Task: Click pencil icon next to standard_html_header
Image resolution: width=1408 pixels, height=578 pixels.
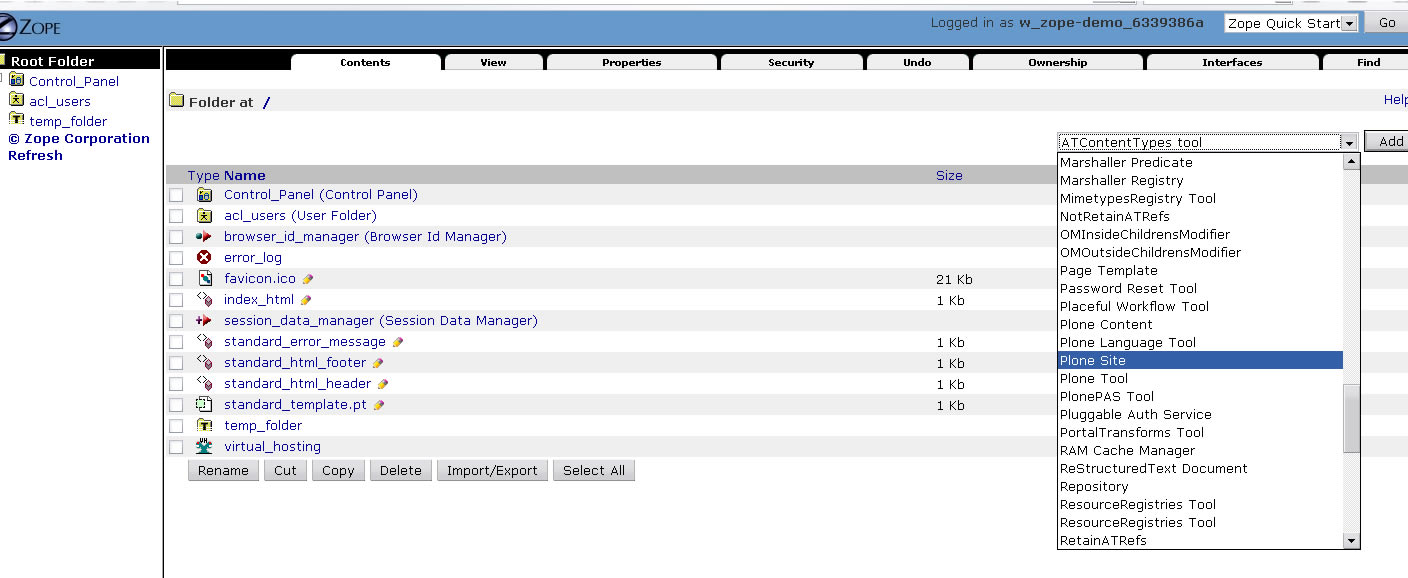Action: click(383, 384)
